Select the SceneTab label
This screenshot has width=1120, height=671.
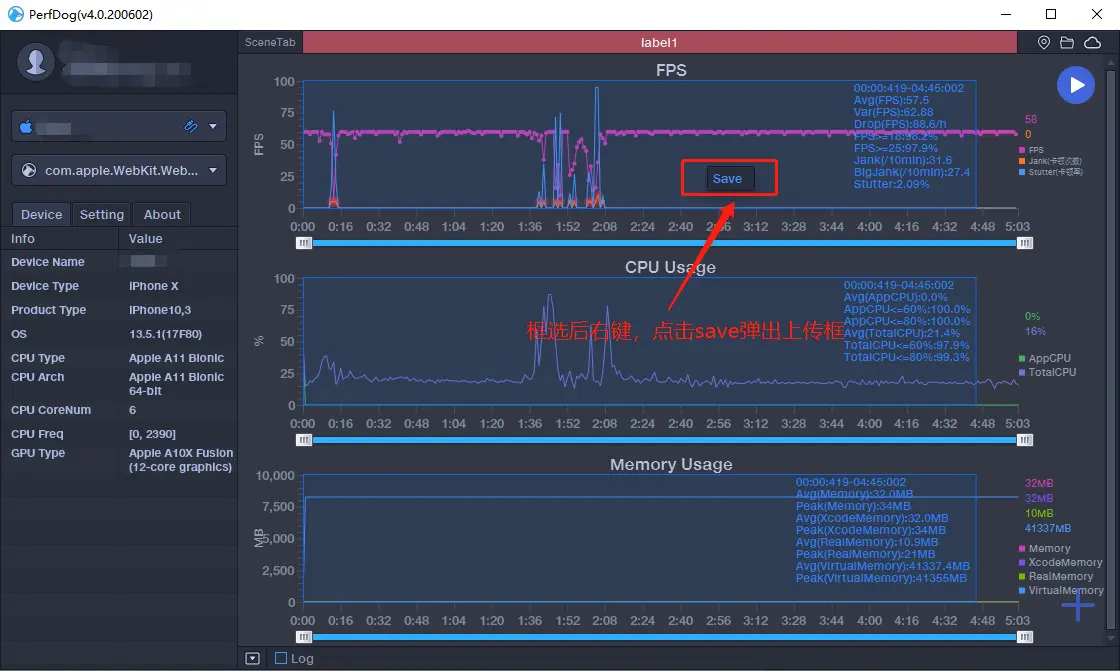pyautogui.click(x=270, y=42)
